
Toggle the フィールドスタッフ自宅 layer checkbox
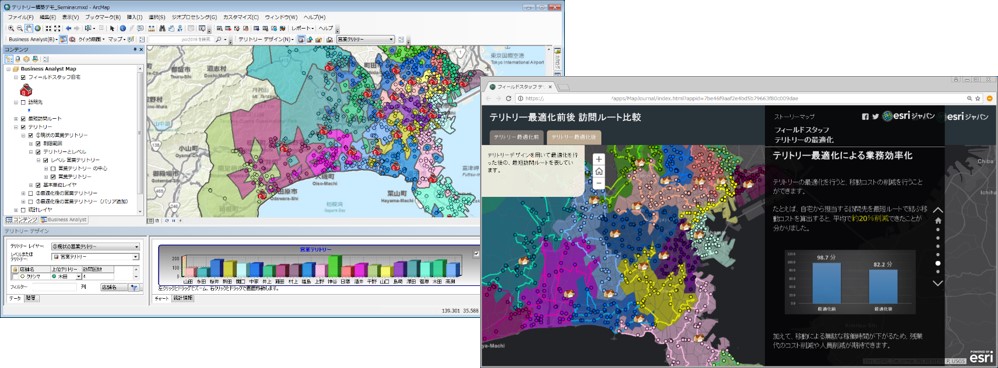tap(23, 77)
